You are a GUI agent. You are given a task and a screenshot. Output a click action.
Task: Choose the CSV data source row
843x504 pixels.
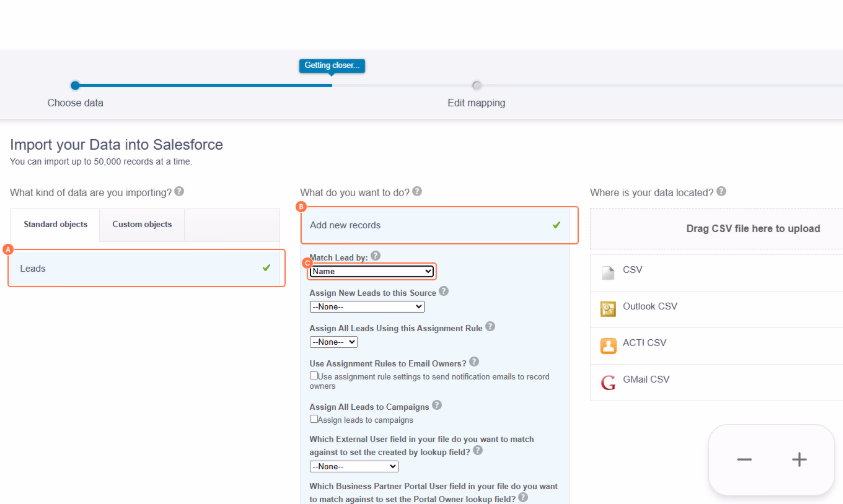point(717,273)
